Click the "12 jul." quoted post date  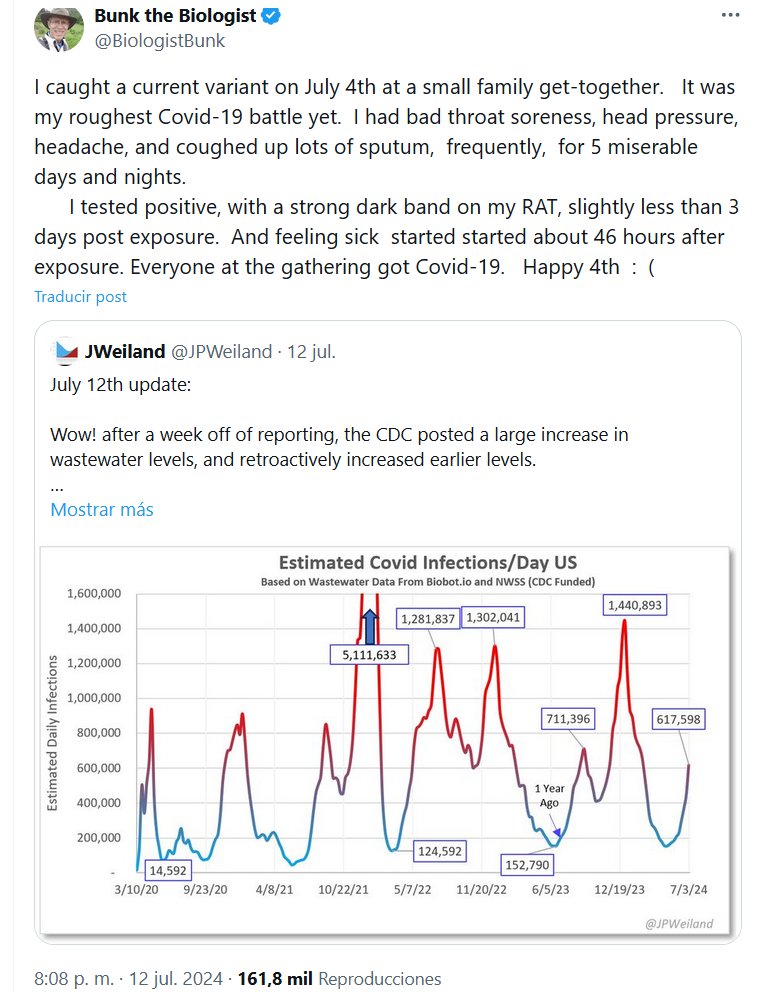pos(311,351)
